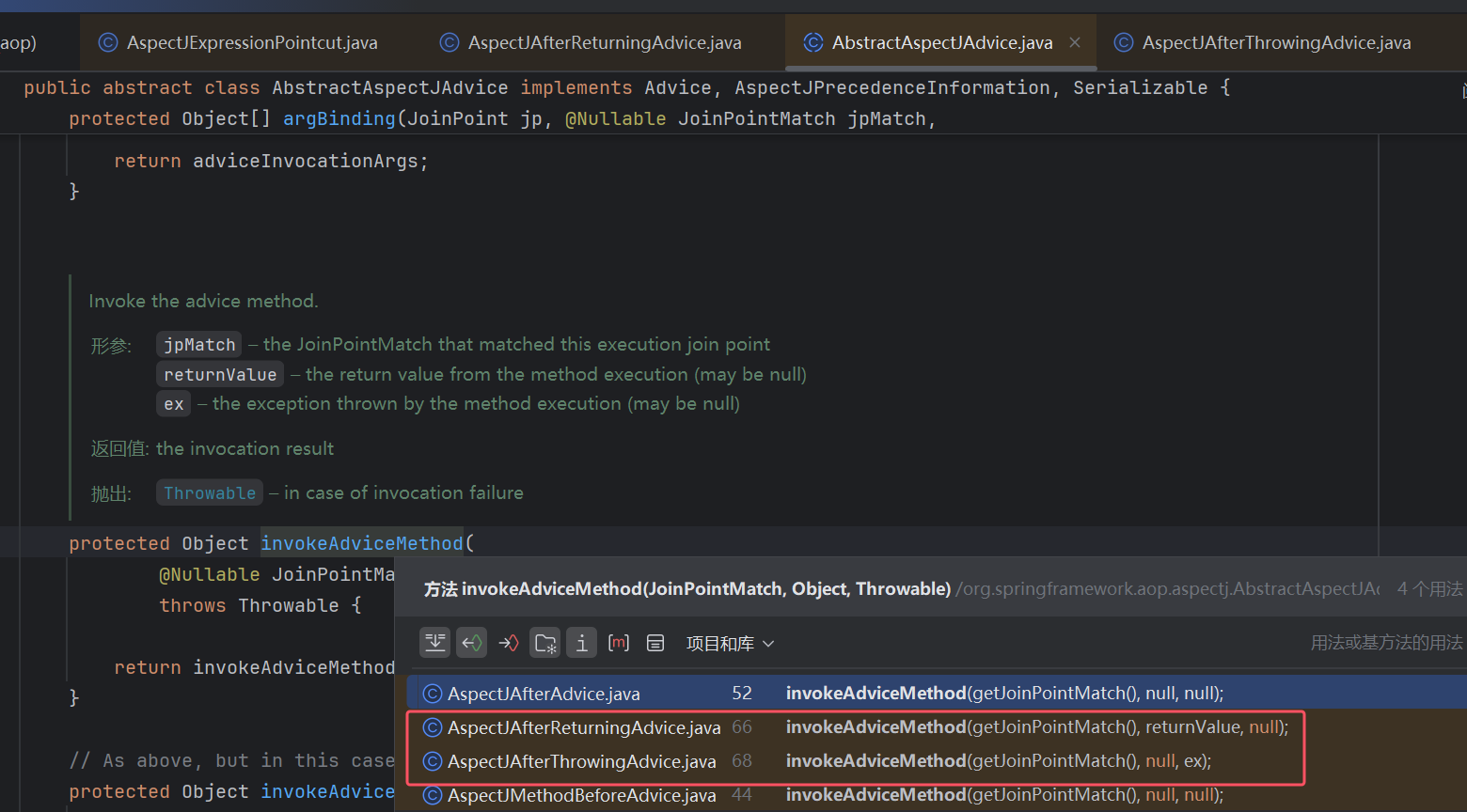
Task: Select AspectJMethodBeforeAdvice.java usage at line 44
Action: coord(937,795)
